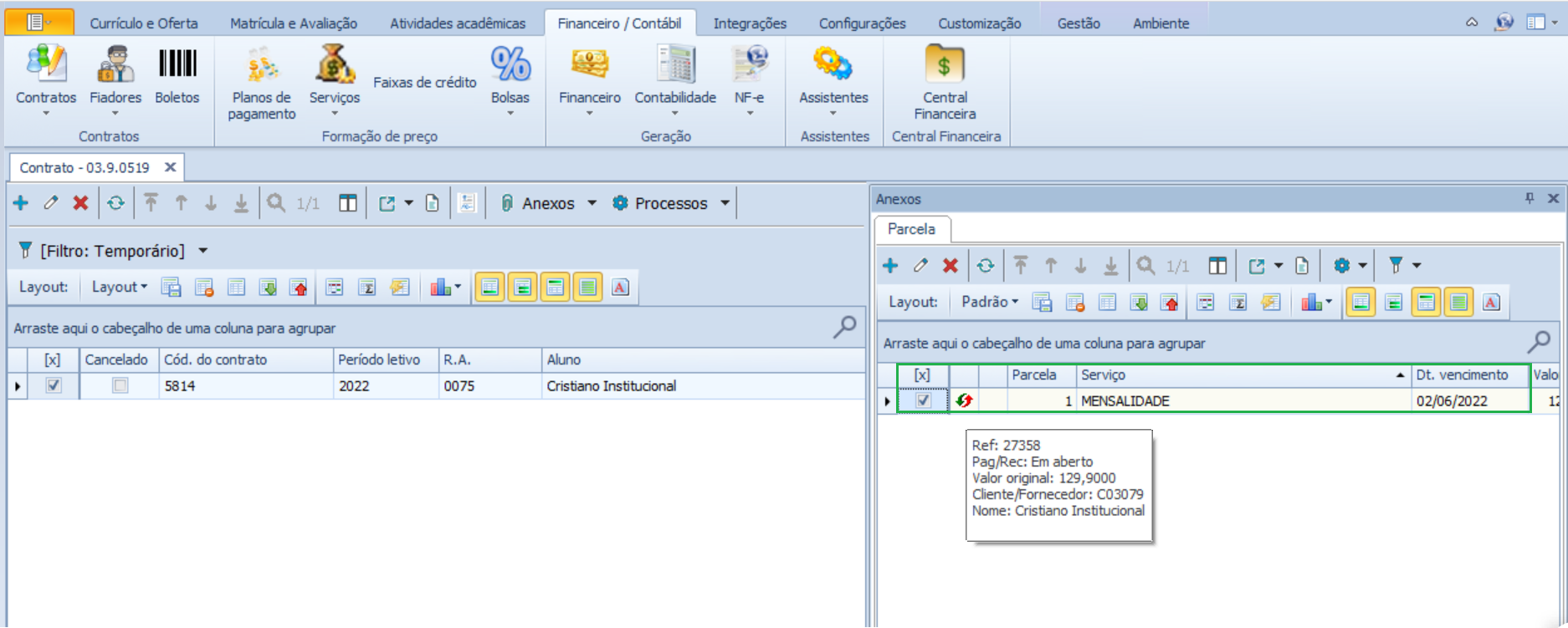Expand the gear dropdown in Anexos toolbar

[1363, 266]
